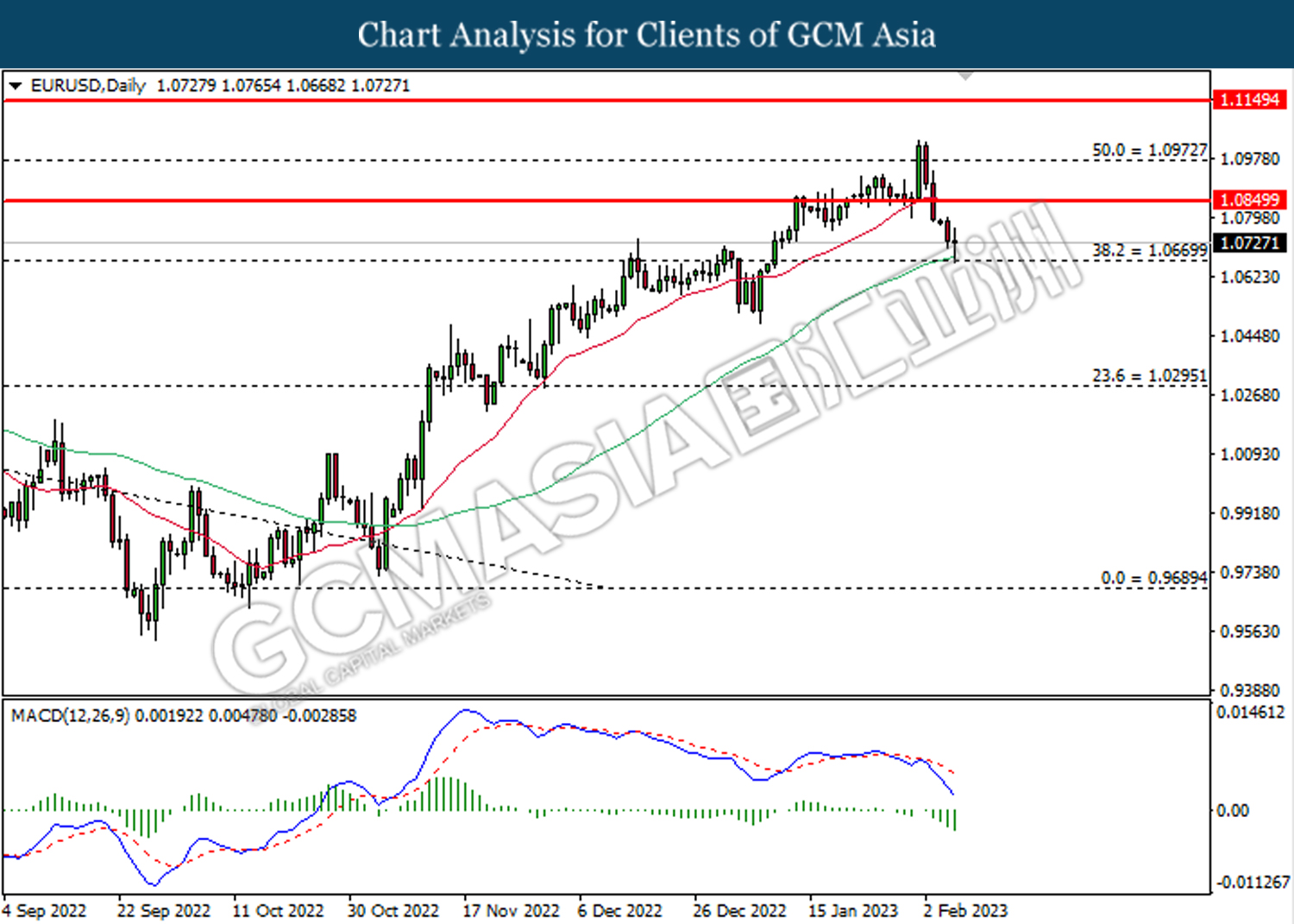Click the 6 Dec 2022 date label
The height and width of the screenshot is (924, 1294).
tap(619, 911)
